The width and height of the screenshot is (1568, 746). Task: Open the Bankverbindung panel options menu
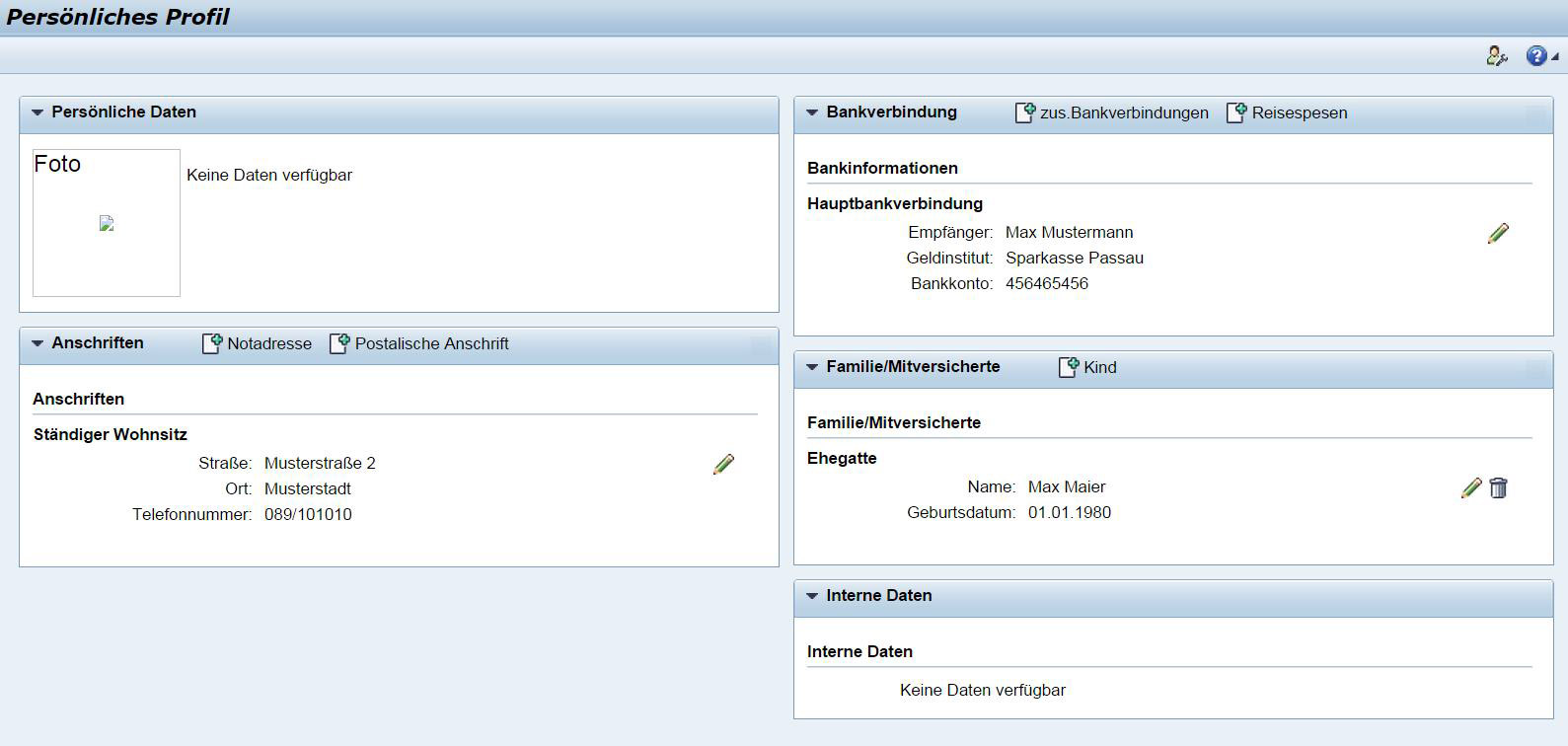coord(1535,113)
